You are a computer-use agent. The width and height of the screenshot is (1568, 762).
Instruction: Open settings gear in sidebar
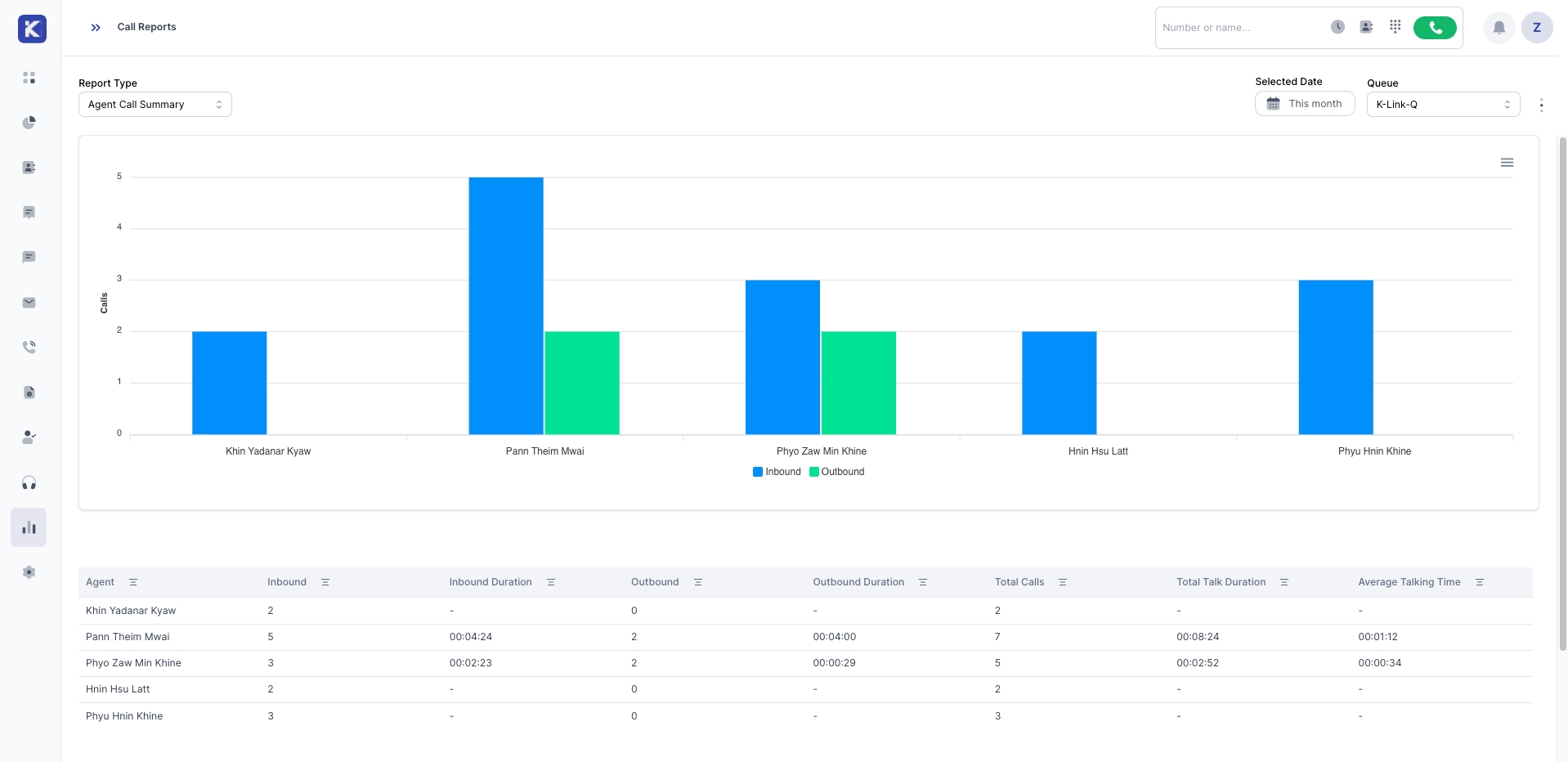tap(29, 572)
